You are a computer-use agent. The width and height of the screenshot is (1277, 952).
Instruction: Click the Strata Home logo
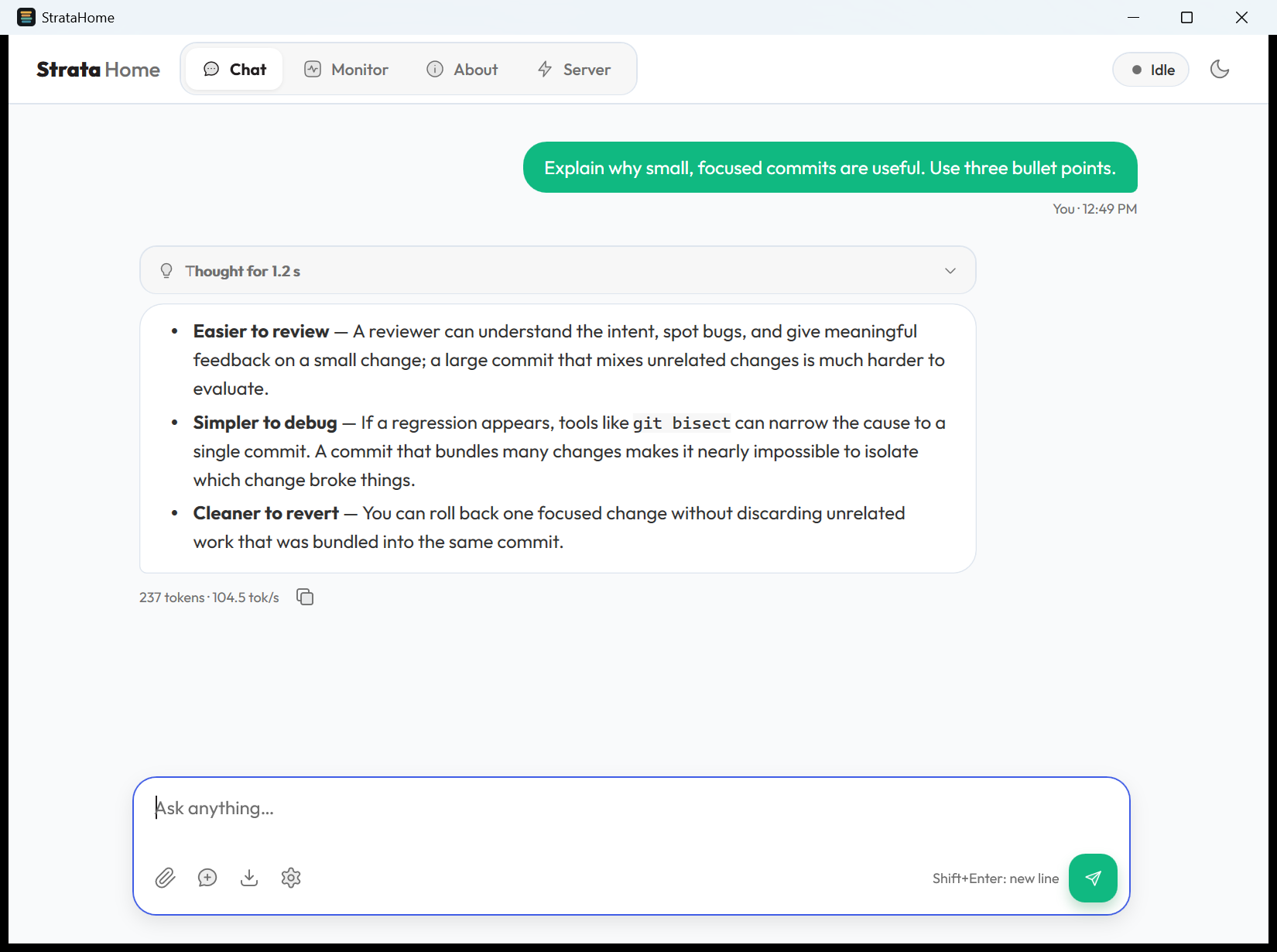click(98, 70)
